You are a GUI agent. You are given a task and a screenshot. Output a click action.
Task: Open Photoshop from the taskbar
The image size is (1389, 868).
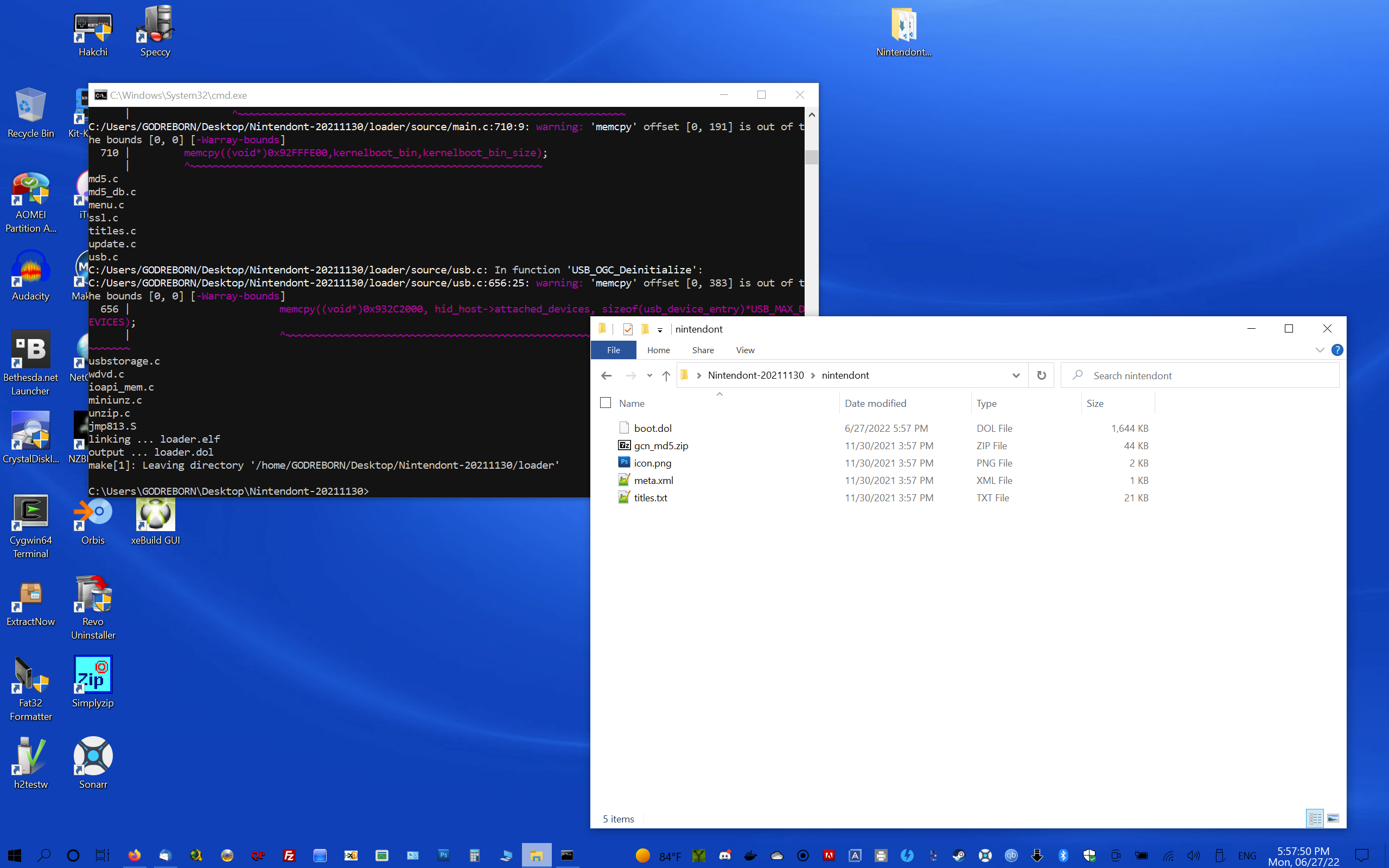pos(444,856)
